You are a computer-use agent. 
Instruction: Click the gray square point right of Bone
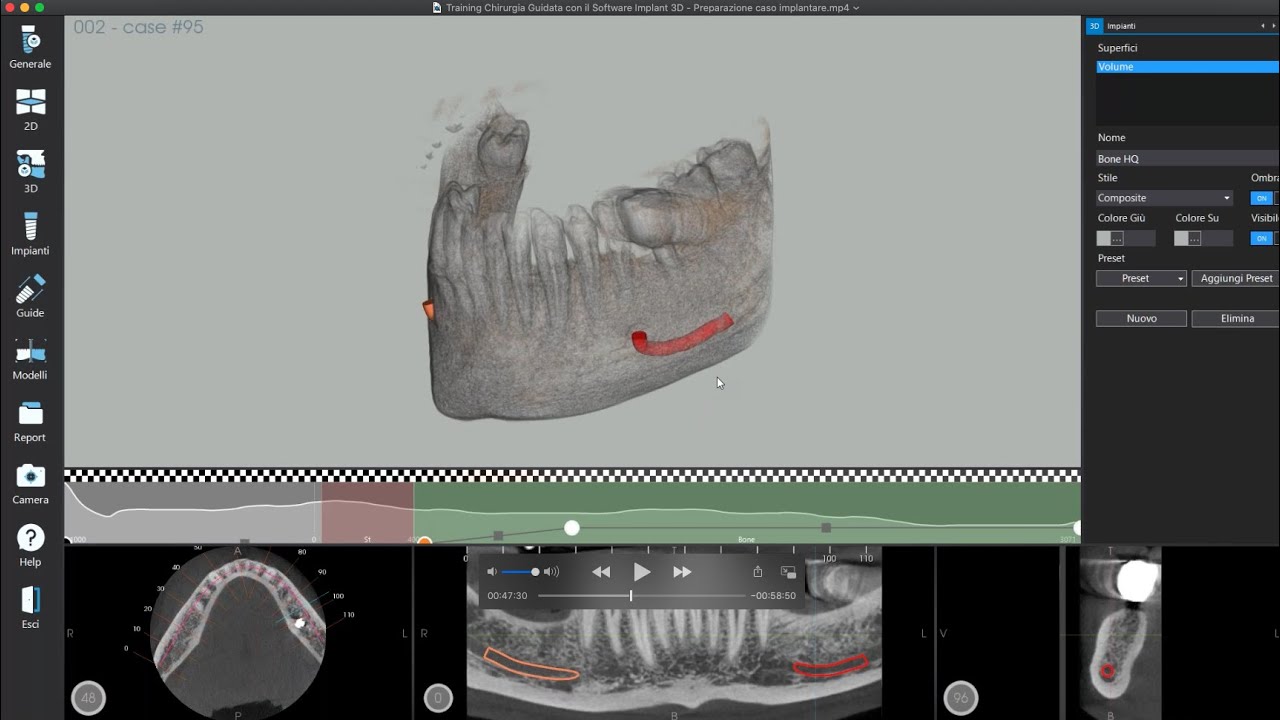(826, 527)
